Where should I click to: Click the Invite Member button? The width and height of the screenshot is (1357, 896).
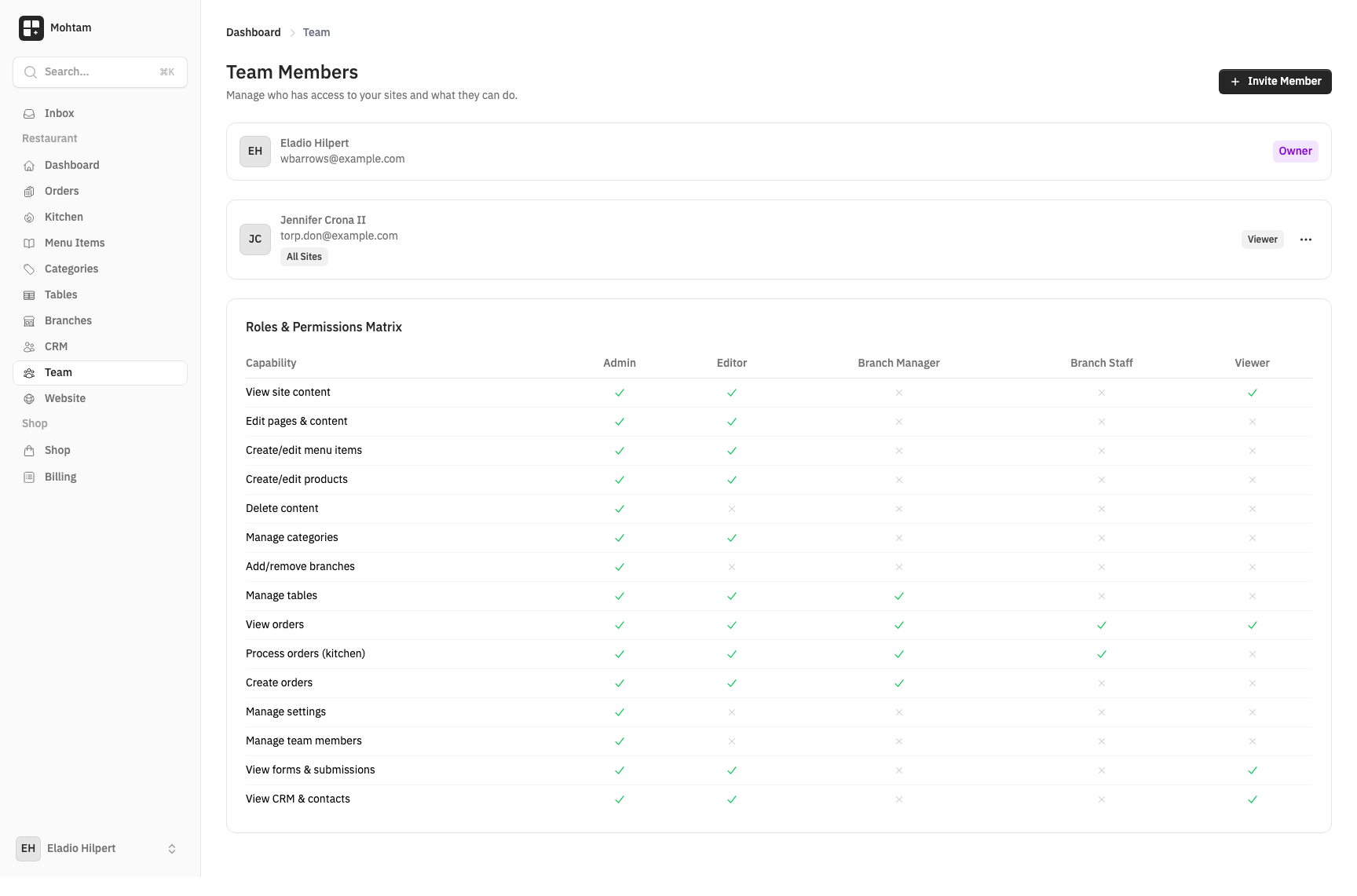click(1275, 82)
